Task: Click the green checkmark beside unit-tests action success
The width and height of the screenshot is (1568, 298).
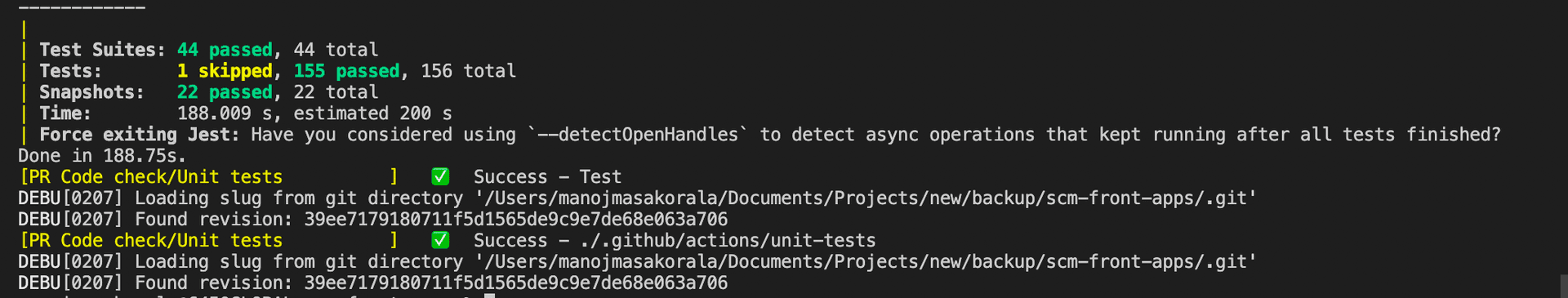Action: coord(440,240)
